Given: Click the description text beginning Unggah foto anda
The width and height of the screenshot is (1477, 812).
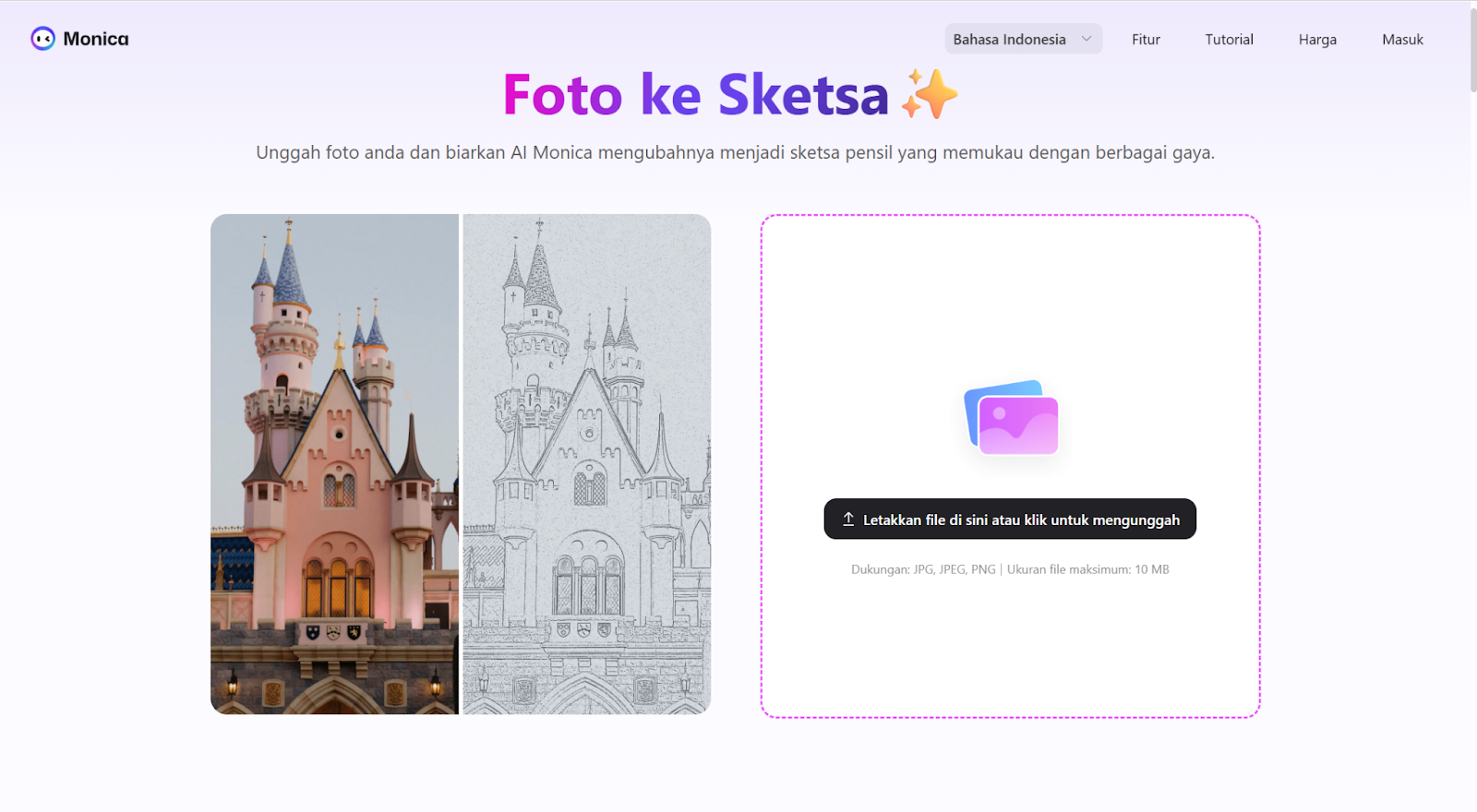Looking at the screenshot, I should click(735, 152).
